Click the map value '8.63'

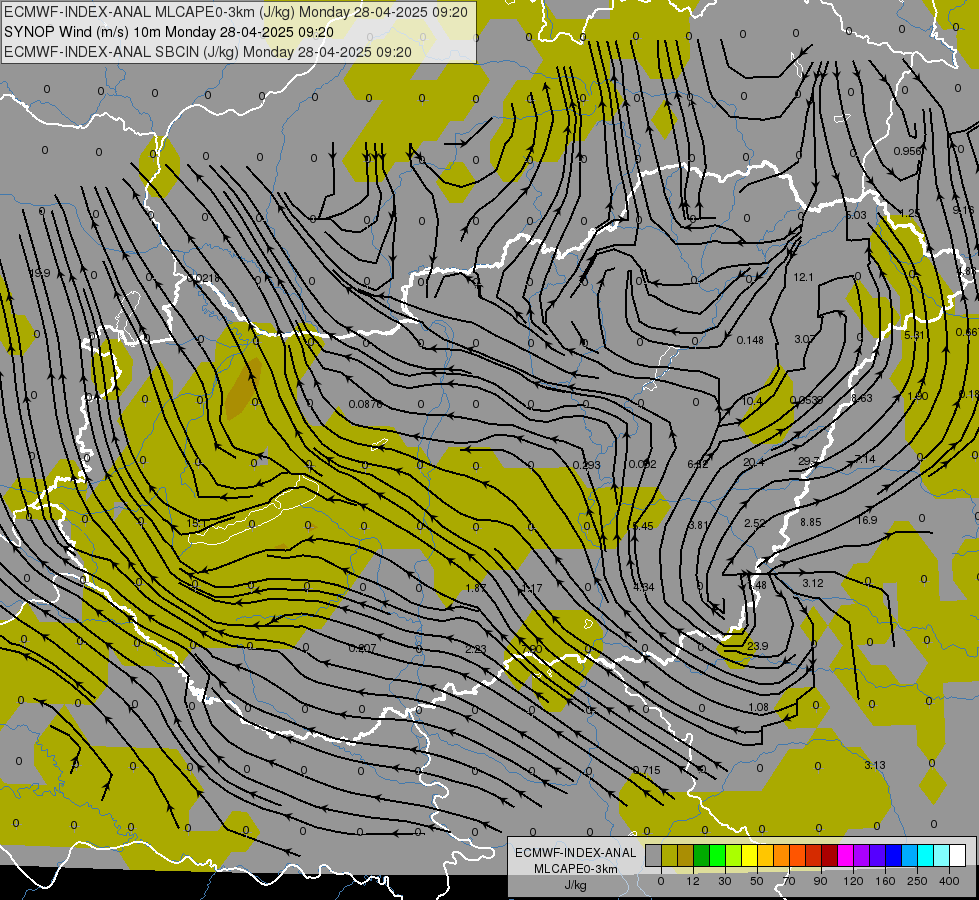[x=862, y=398]
